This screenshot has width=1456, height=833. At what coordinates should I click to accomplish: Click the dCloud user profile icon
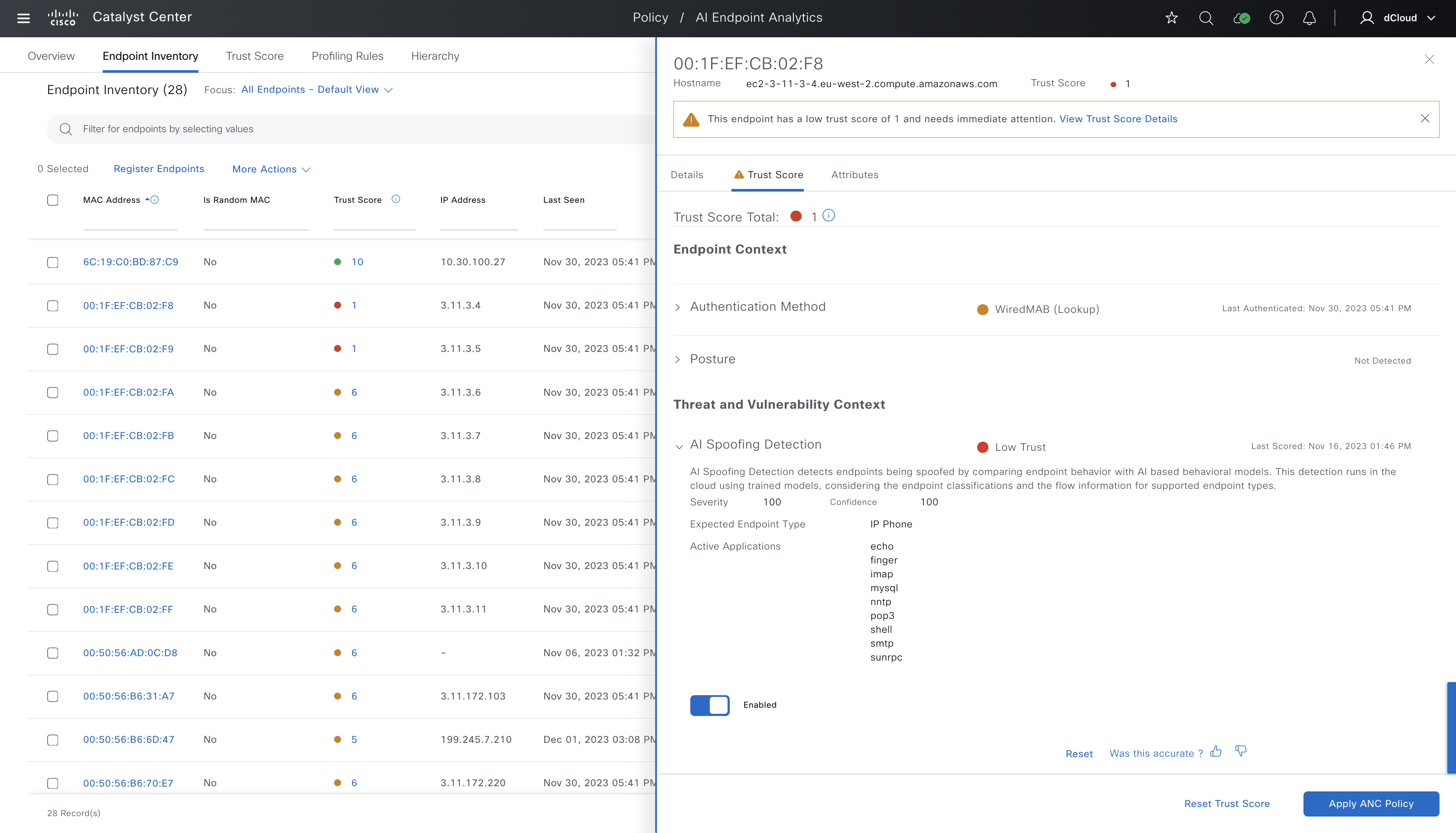tap(1366, 18)
